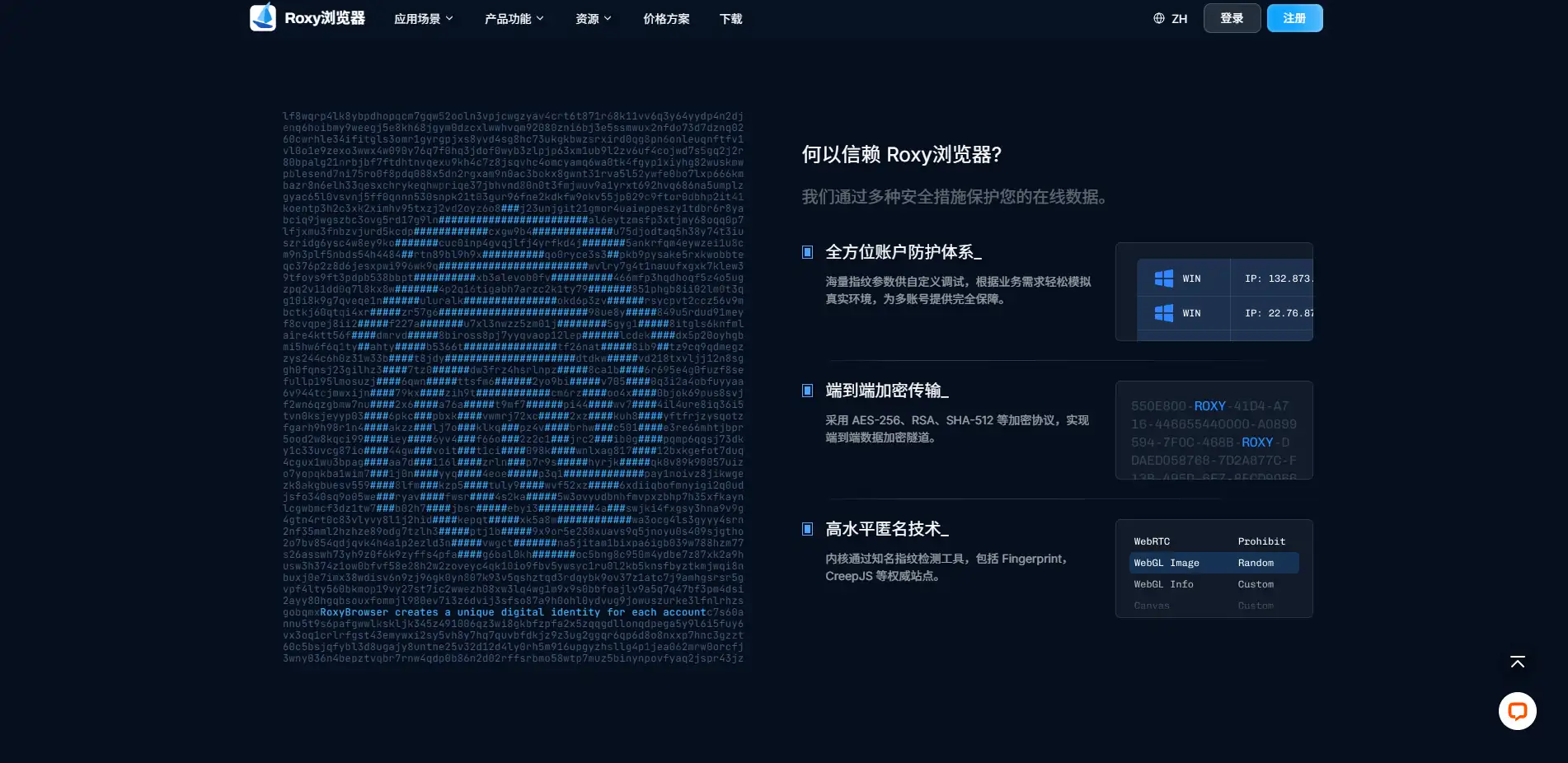
Task: Click the 550E800-ROXY encrypted code line
Action: click(1209, 406)
